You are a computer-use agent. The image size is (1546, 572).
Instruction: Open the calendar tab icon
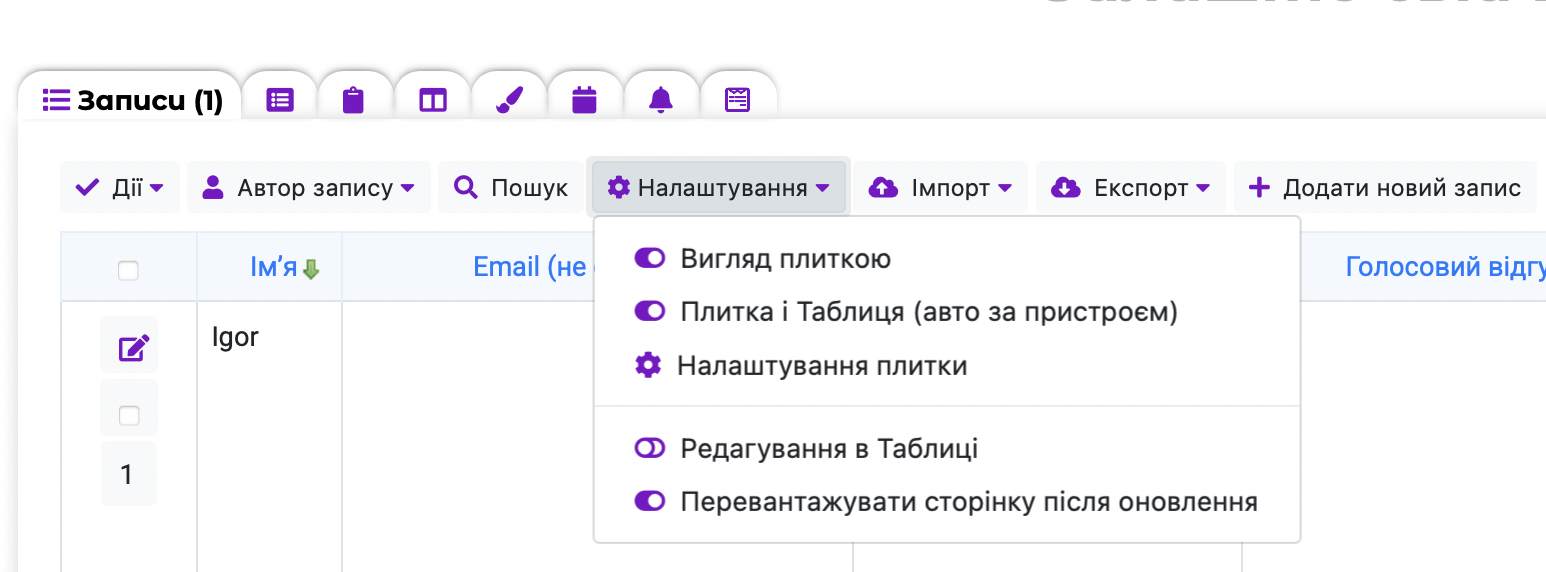tap(584, 100)
